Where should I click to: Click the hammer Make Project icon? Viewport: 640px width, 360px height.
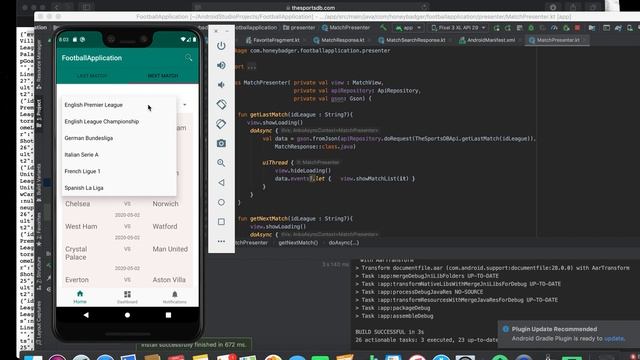[383, 28]
